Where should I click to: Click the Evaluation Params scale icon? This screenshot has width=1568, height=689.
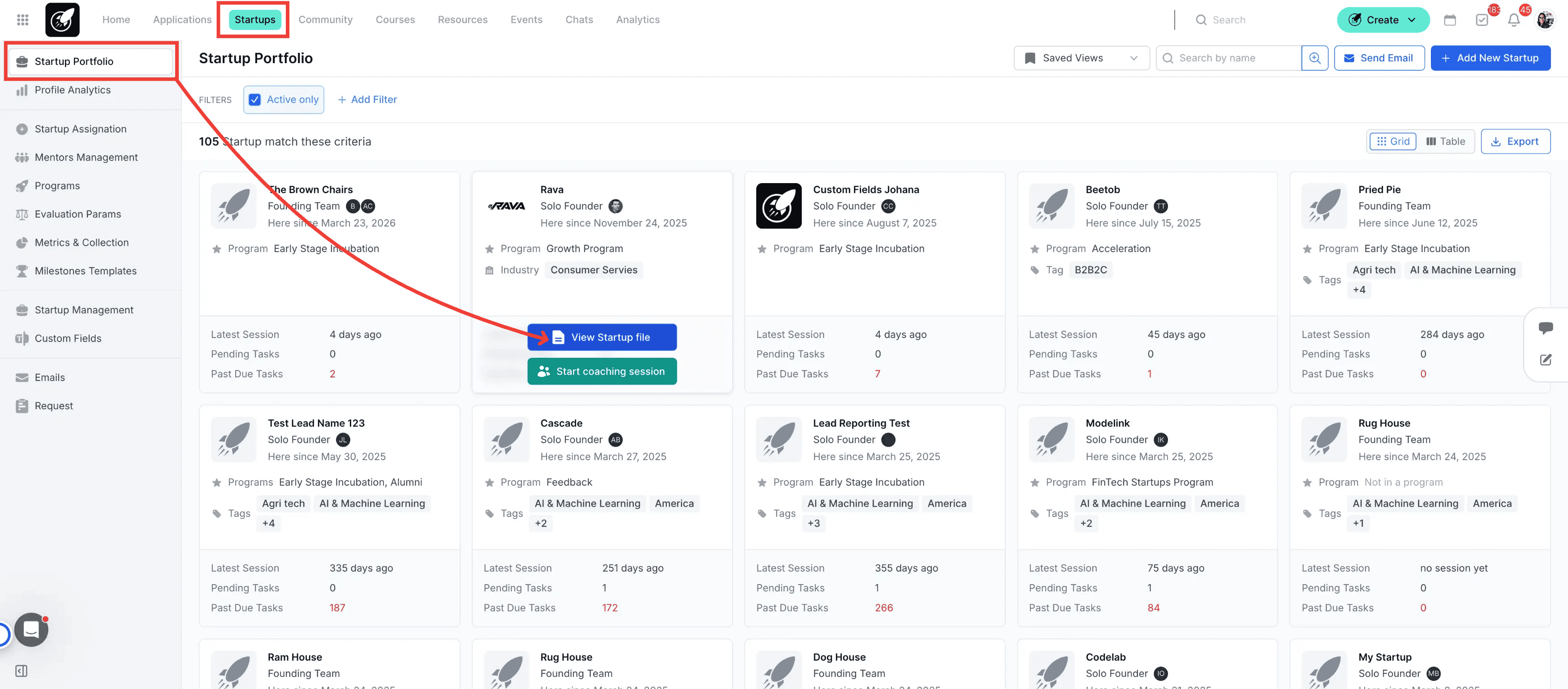click(x=22, y=214)
